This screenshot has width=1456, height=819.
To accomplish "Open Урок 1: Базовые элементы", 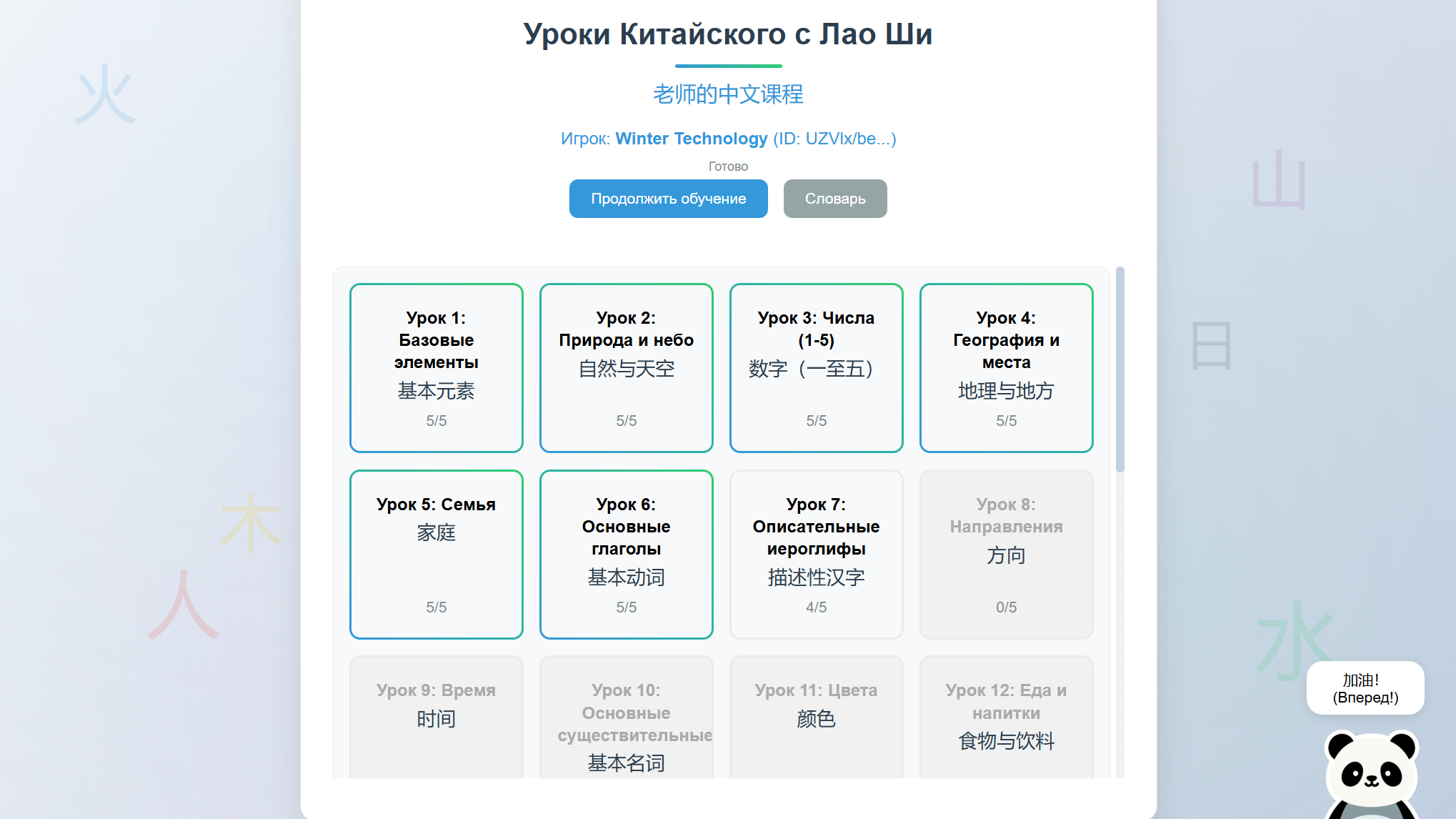I will coord(436,368).
